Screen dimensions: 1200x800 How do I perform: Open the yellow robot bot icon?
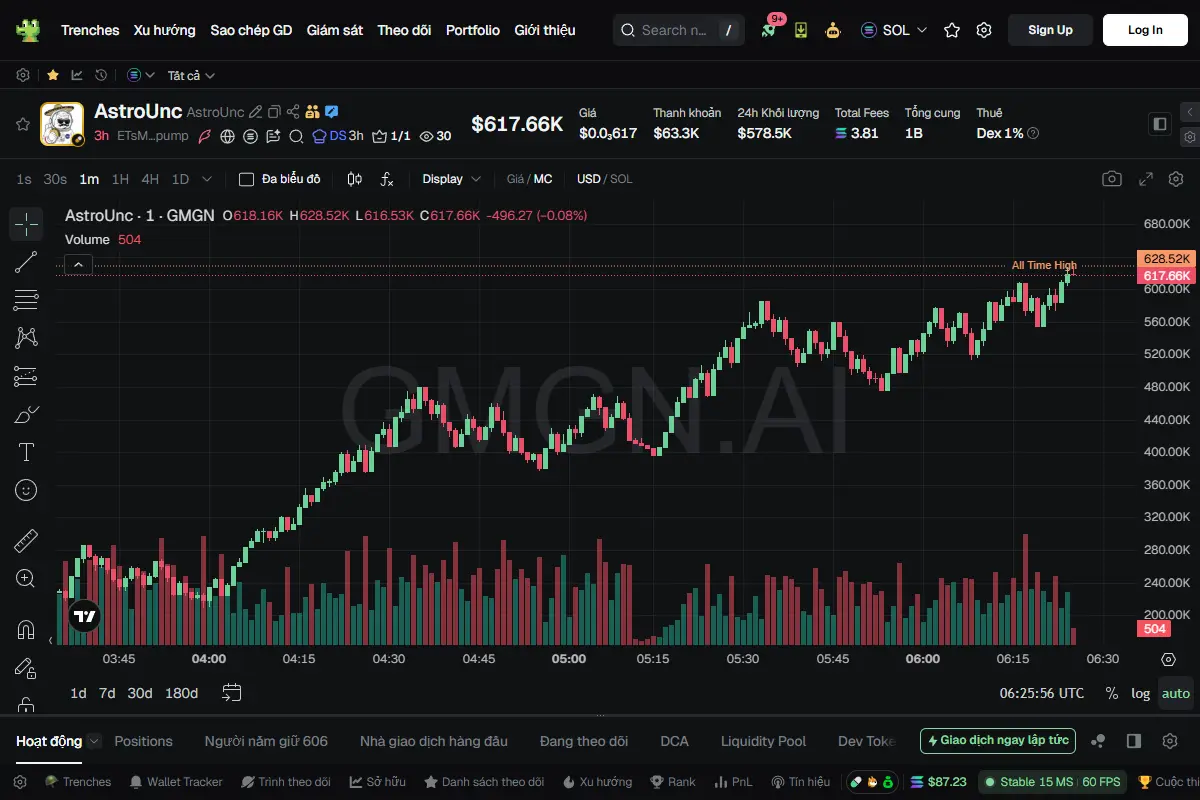pyautogui.click(x=833, y=30)
